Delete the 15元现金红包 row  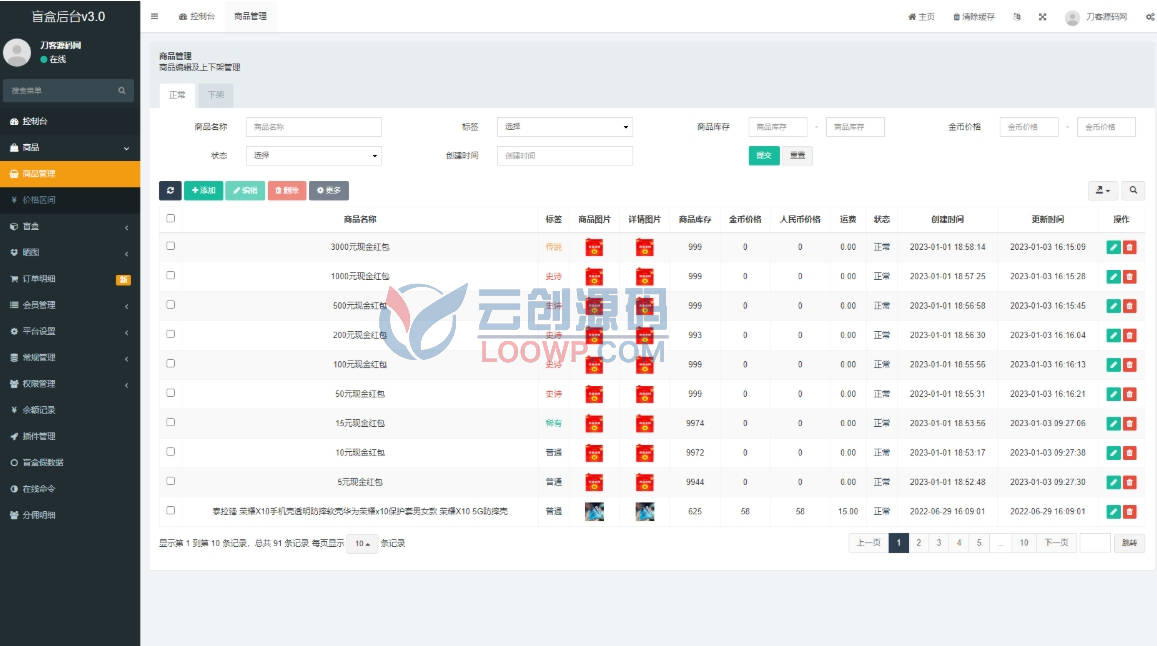(x=1130, y=424)
